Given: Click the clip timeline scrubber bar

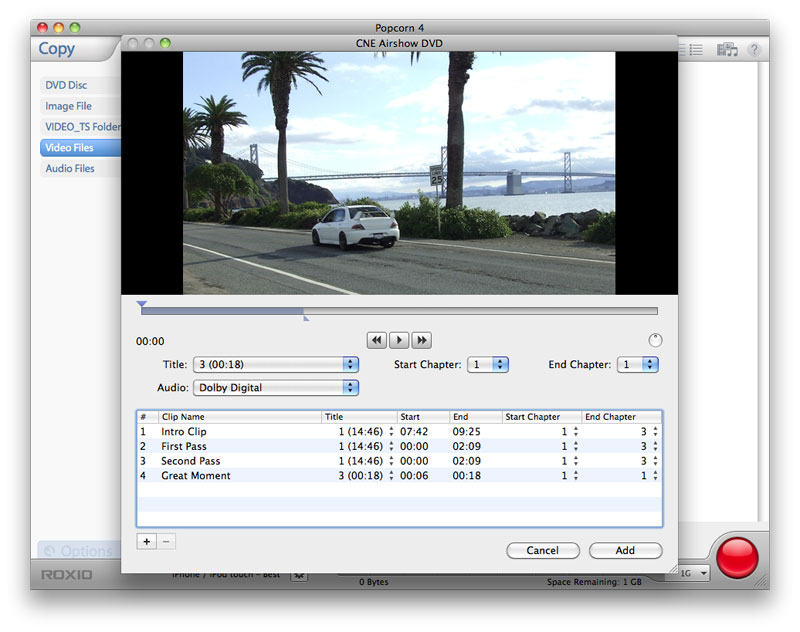Looking at the screenshot, I should point(400,311).
